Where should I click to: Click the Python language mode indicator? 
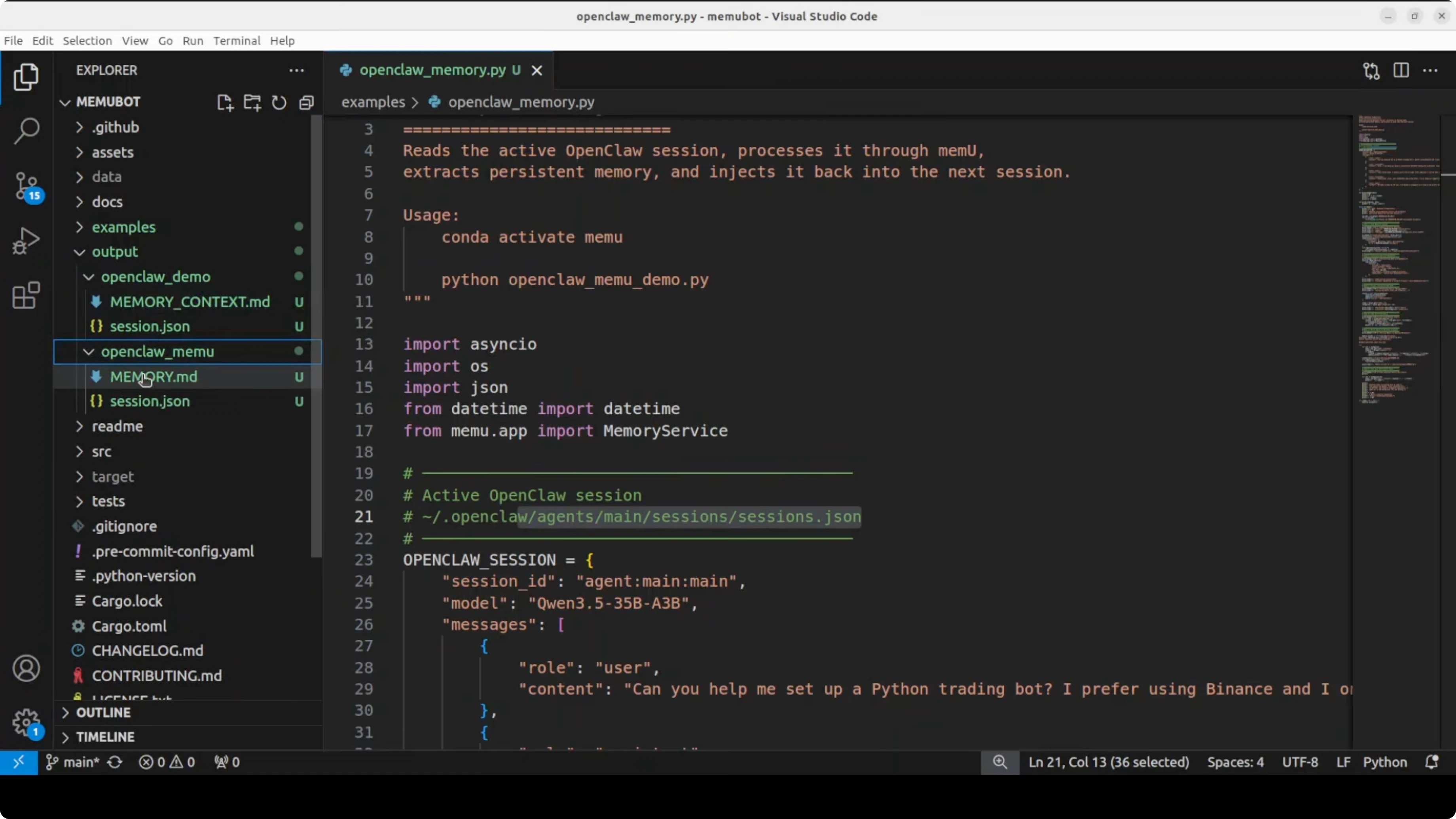pyautogui.click(x=1384, y=762)
